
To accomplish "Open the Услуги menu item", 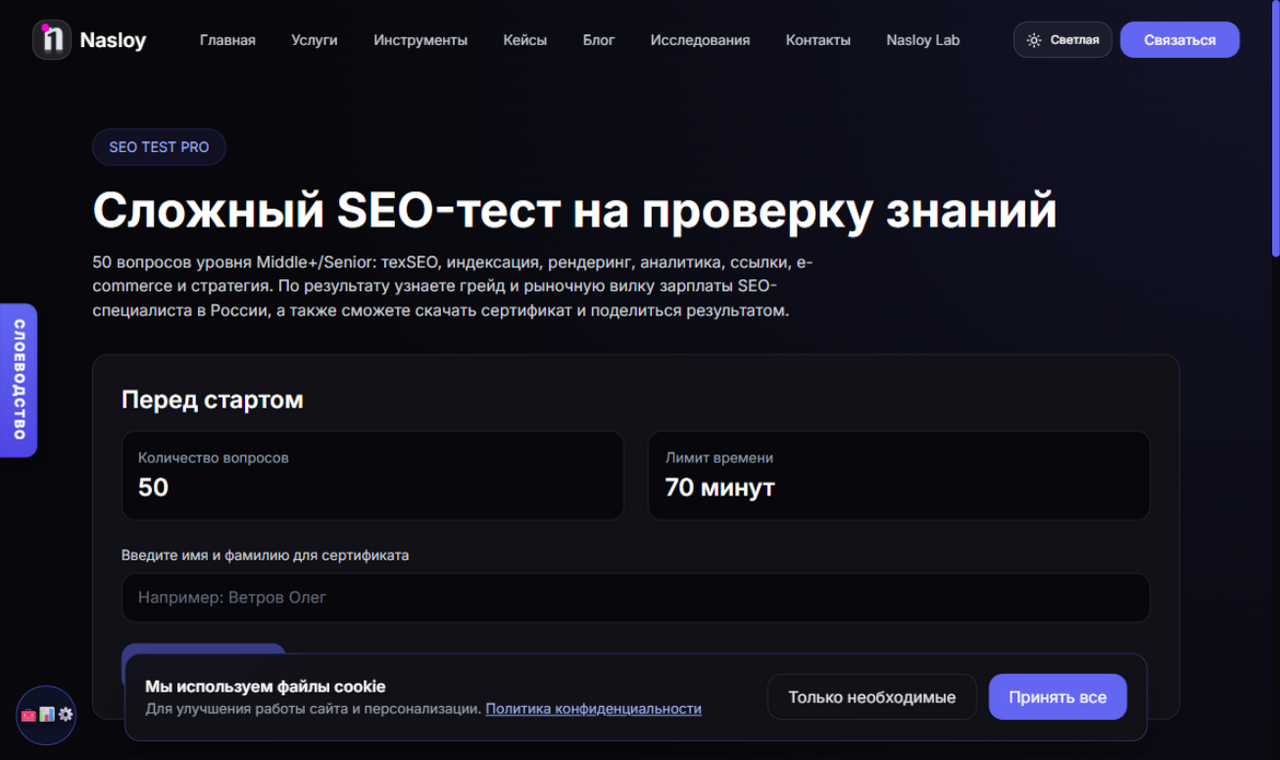I will pos(315,40).
